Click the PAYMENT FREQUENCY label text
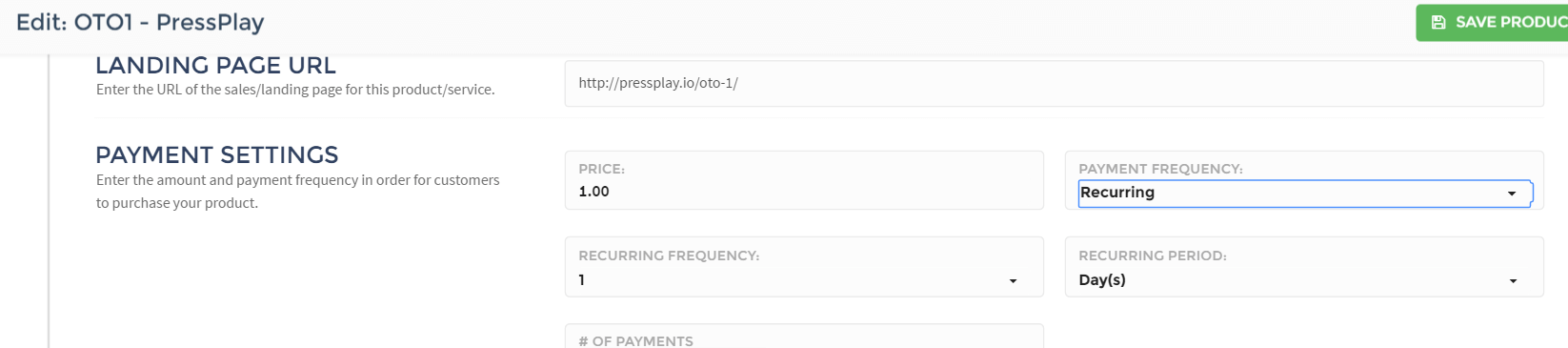The image size is (1568, 348). [x=1160, y=169]
